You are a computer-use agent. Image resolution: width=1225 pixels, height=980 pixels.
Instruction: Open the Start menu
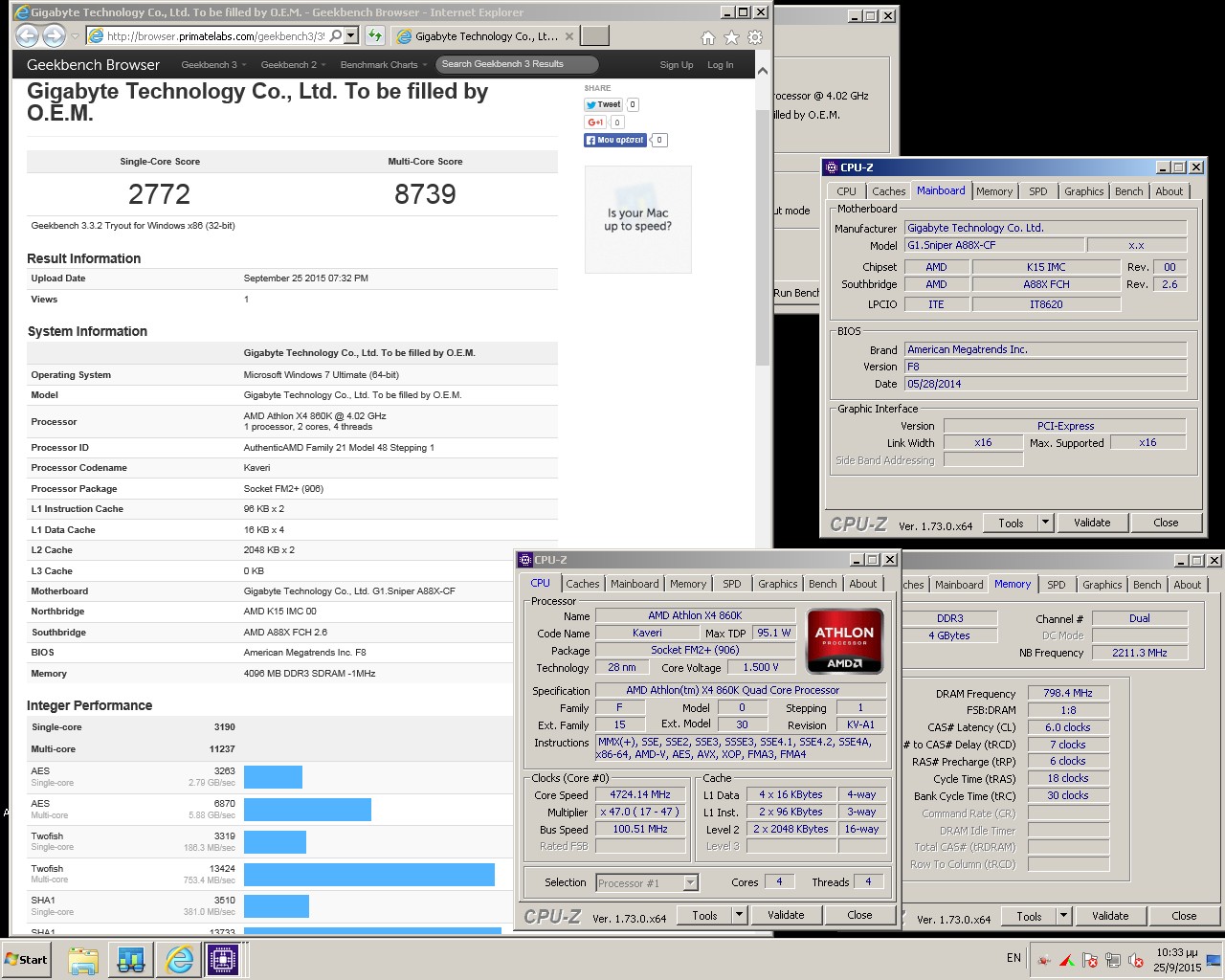tap(27, 959)
